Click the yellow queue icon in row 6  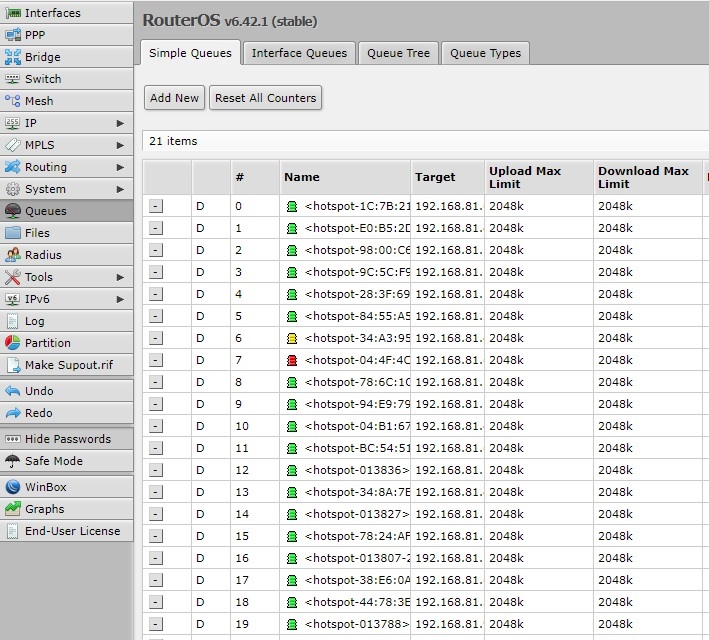pos(292,338)
